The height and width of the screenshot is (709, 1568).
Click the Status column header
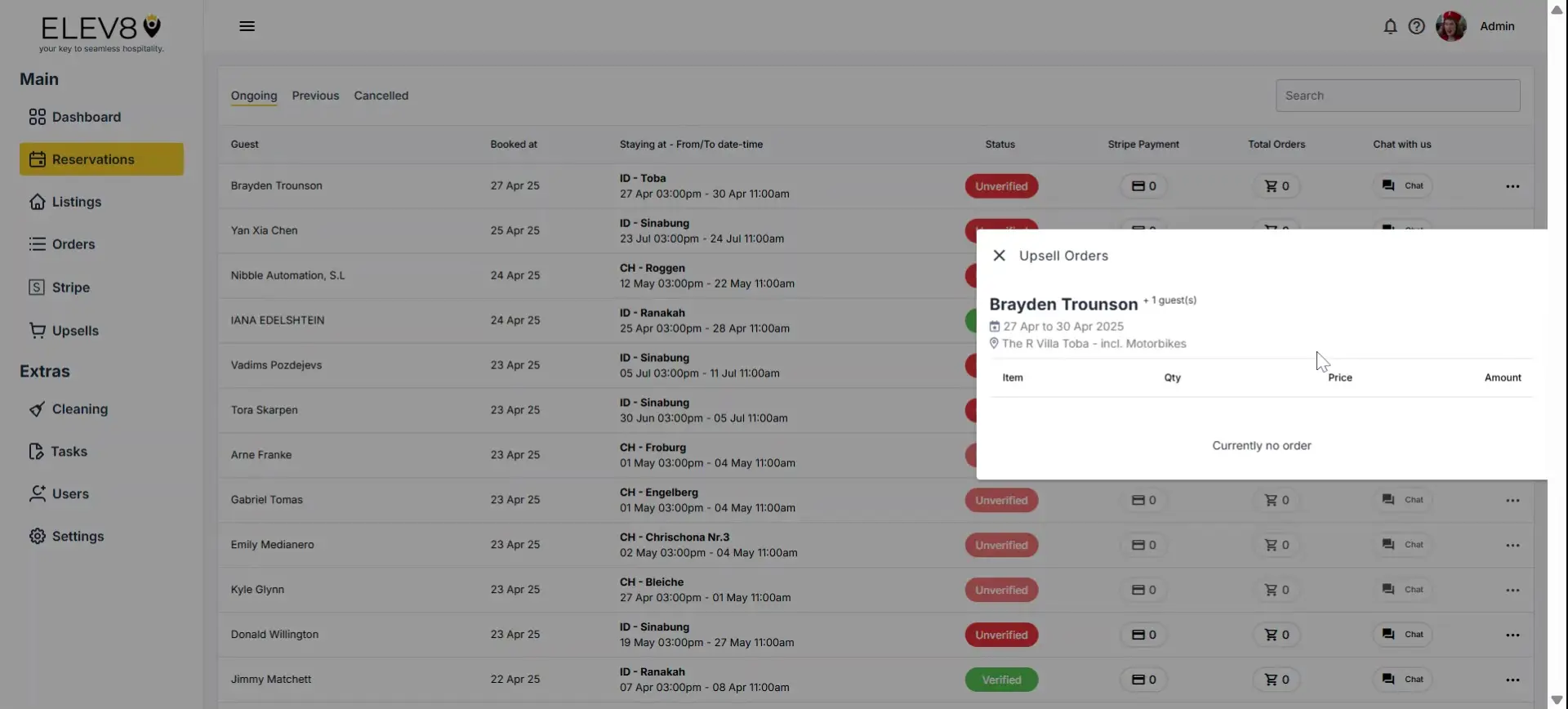coord(1000,145)
